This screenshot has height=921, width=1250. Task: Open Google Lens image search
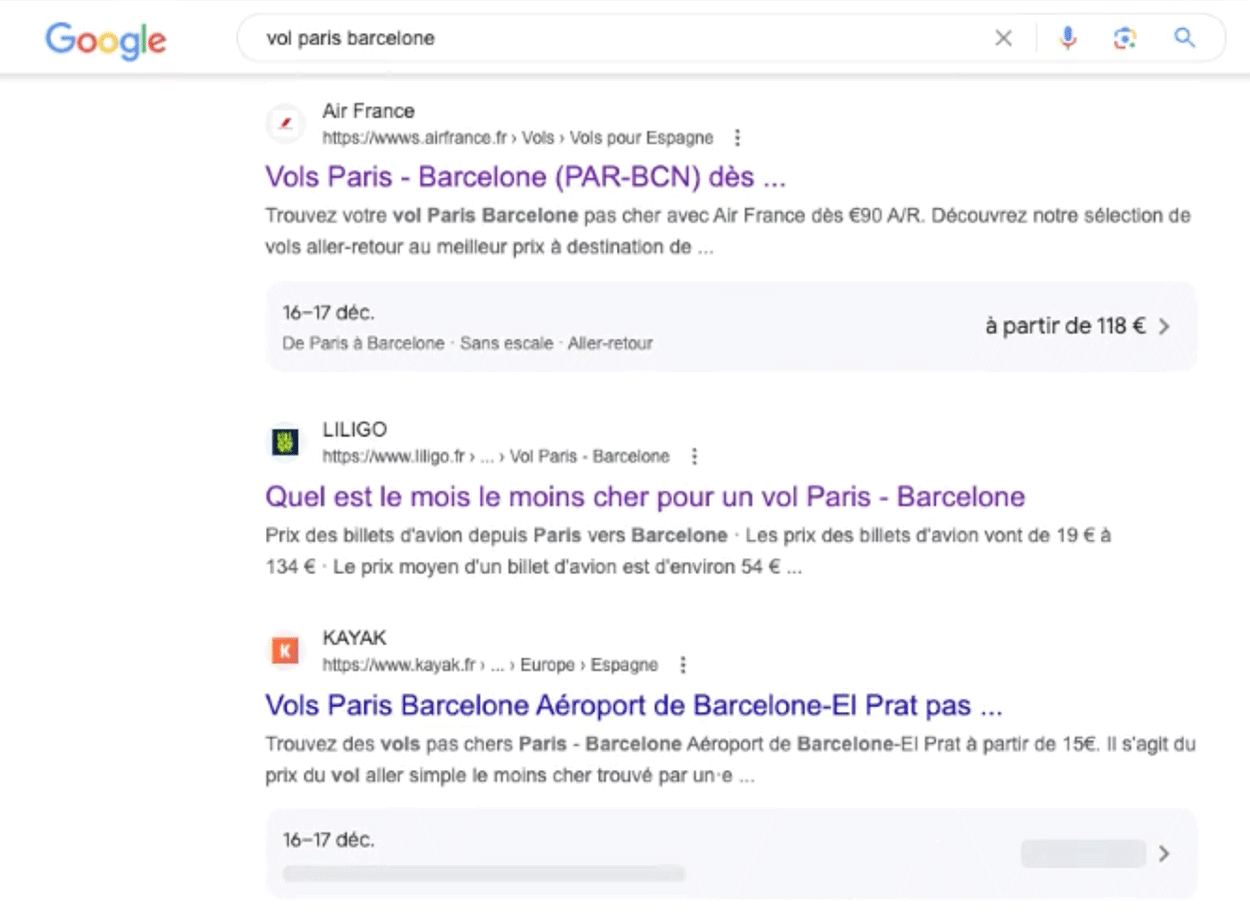1125,39
